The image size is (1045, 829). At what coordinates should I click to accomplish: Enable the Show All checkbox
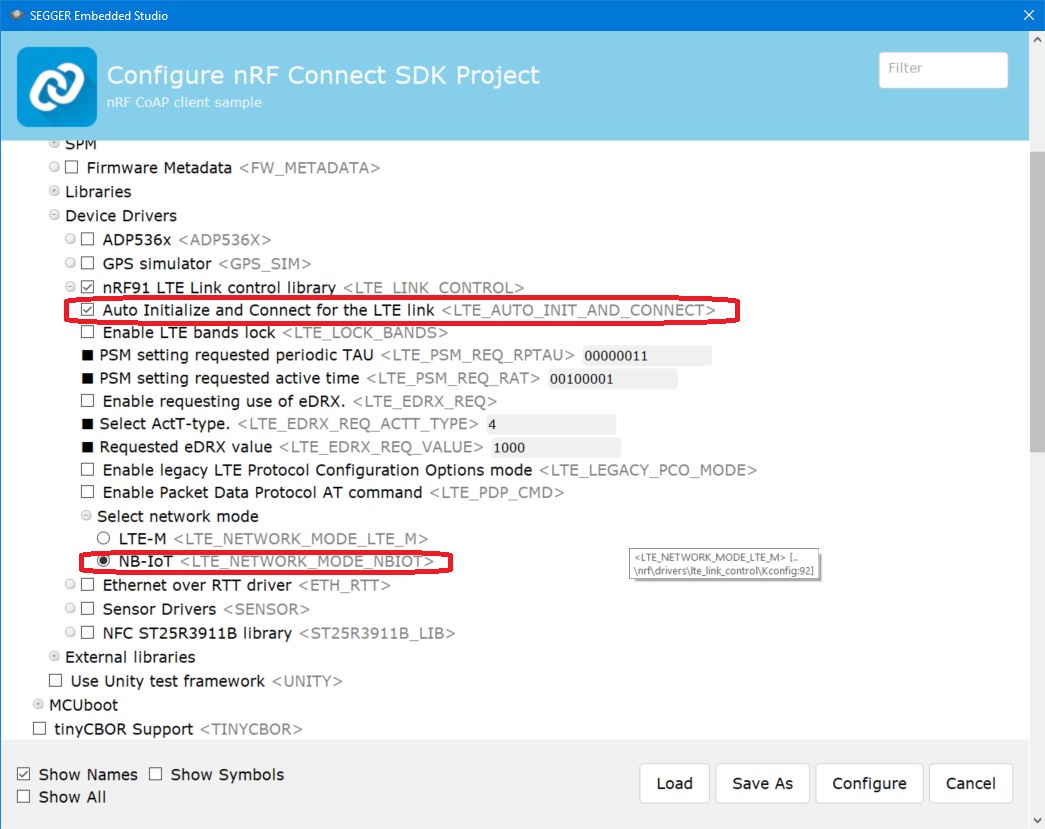pos(24,797)
